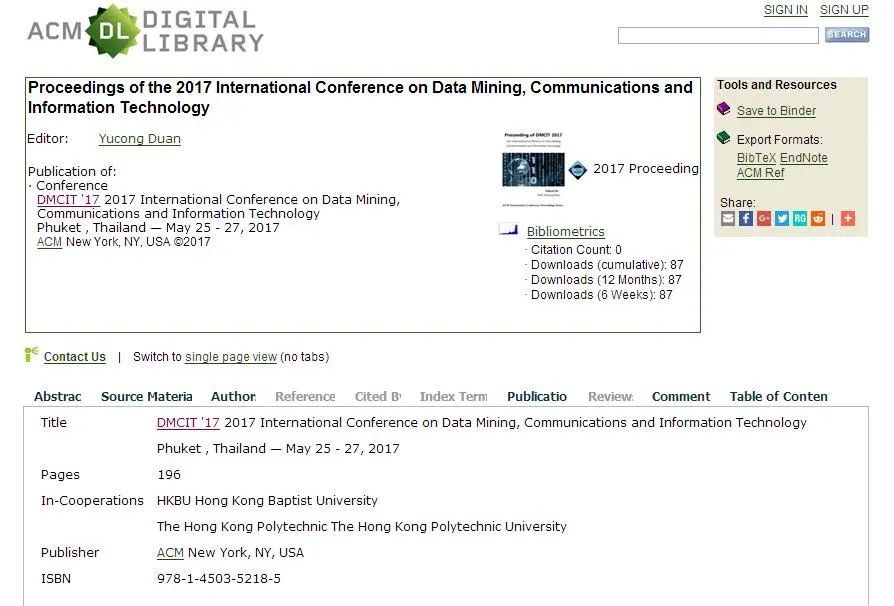The image size is (894, 606).
Task: Click the Downloads (cumulative): 87 entry
Action: [607, 265]
